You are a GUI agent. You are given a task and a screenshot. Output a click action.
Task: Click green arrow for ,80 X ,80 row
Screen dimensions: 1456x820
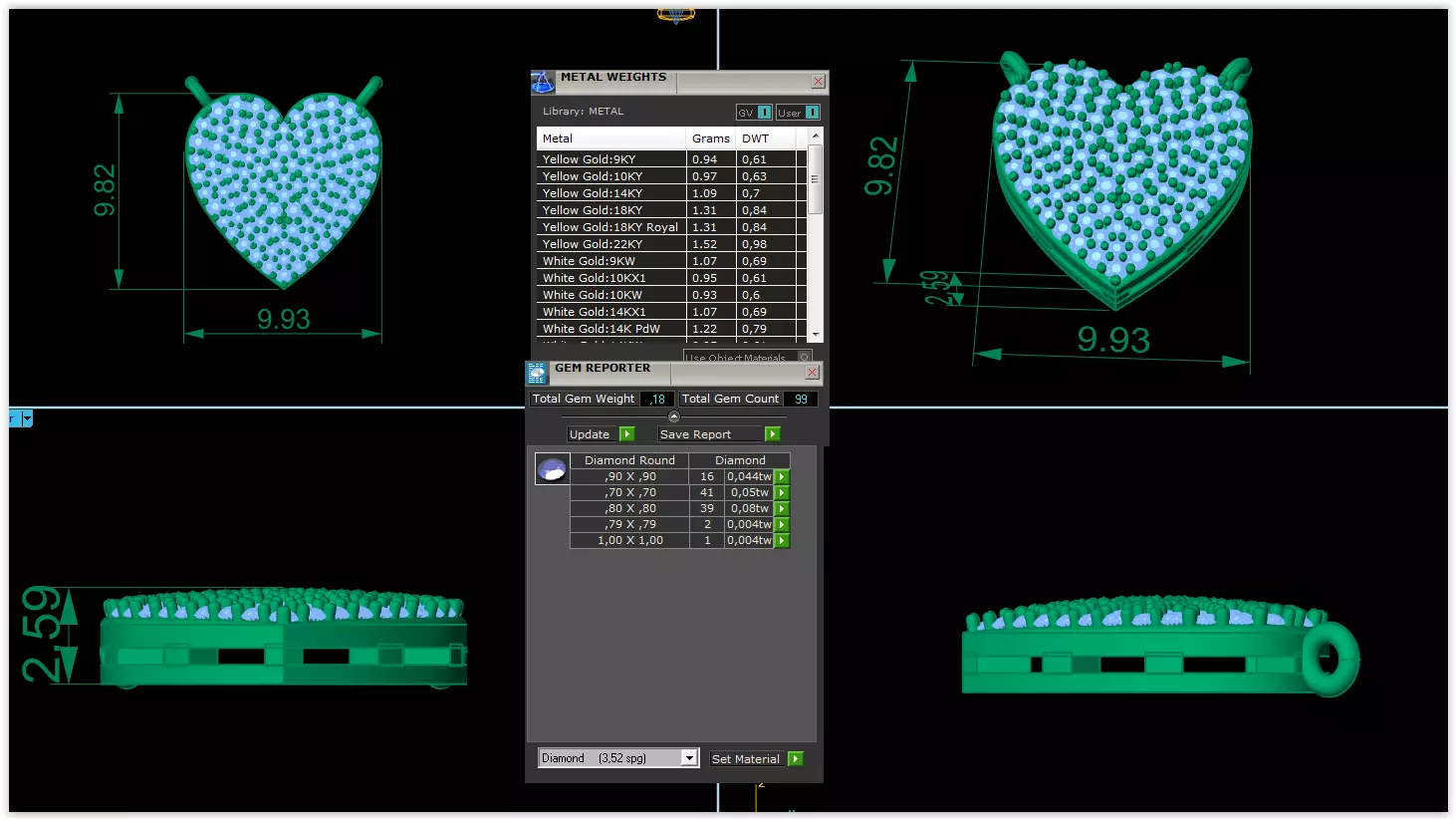[x=783, y=509]
